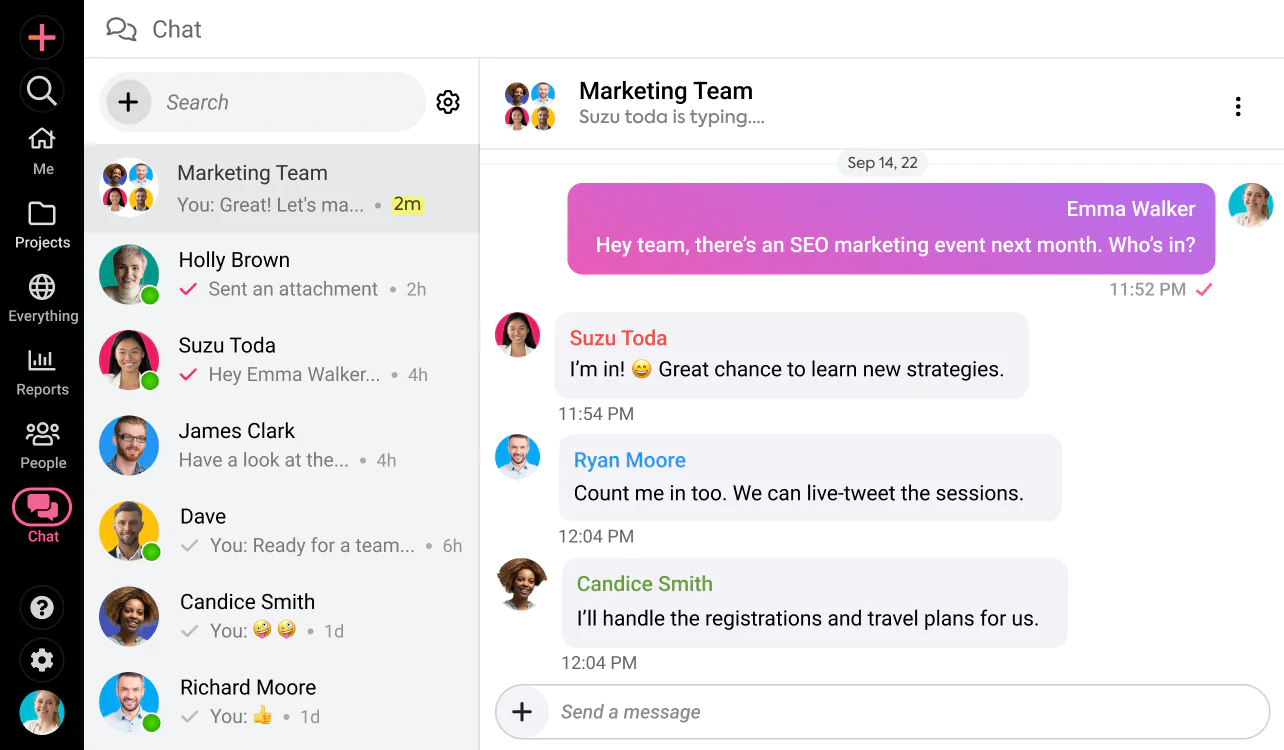Viewport: 1284px width, 750px height.
Task: Open Holly Brown's chat
Action: tap(282, 273)
